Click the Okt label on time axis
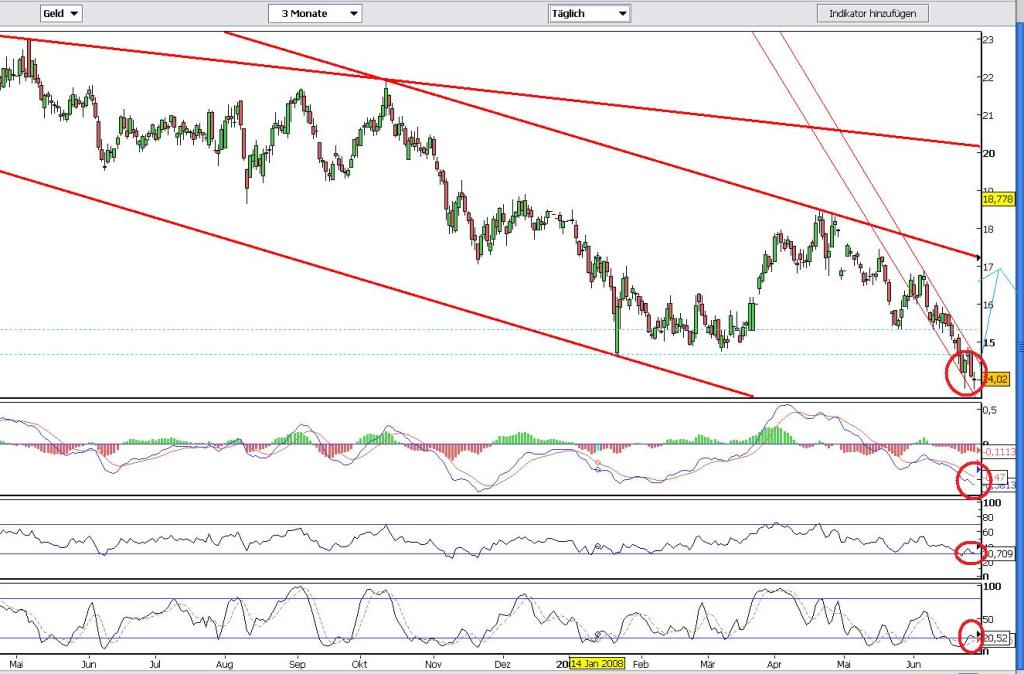This screenshot has height=674, width=1024. (360, 664)
